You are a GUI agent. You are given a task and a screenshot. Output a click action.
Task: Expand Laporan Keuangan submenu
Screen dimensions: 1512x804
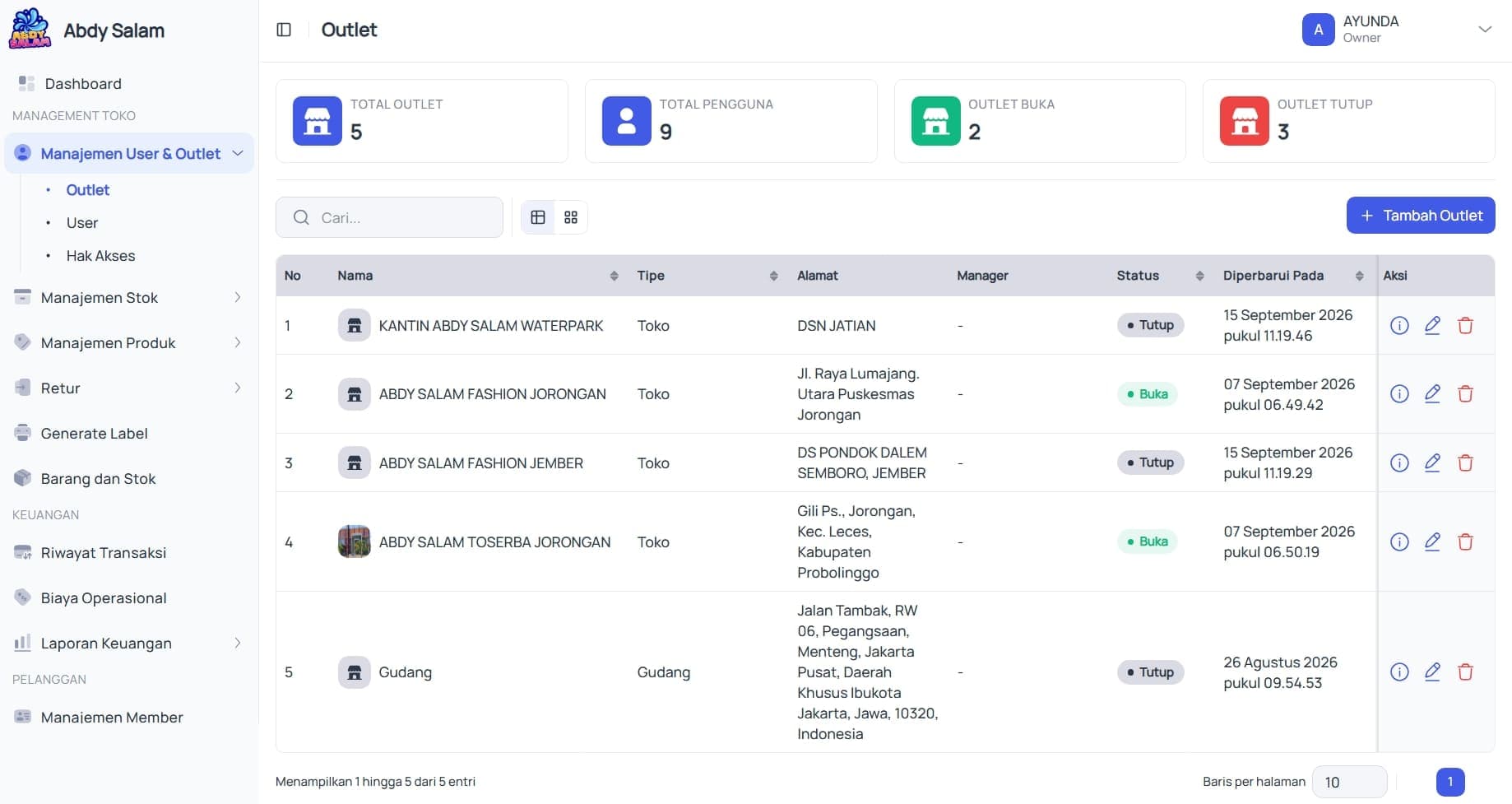[129, 644]
